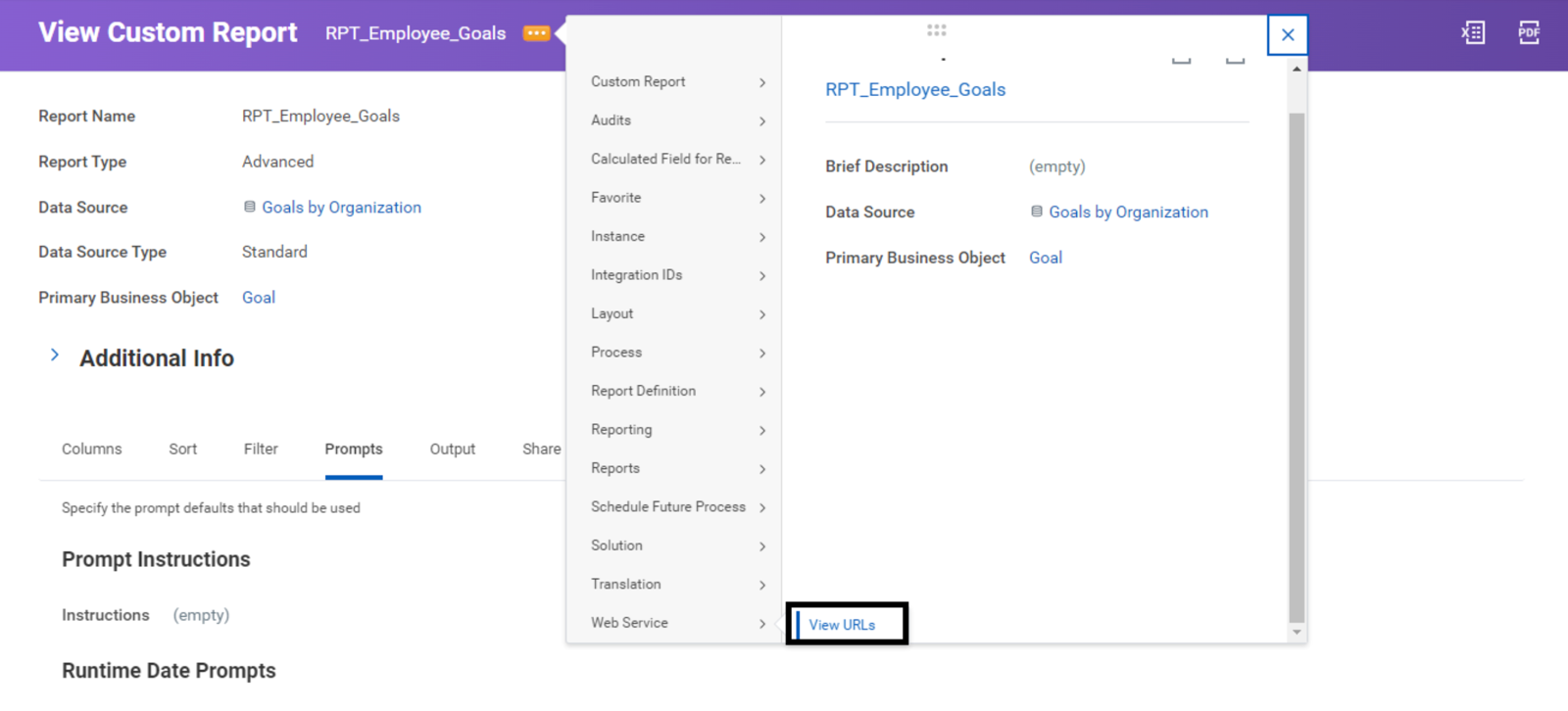This screenshot has width=1568, height=711.
Task: Open Goal primary business object link
Action: 259,298
